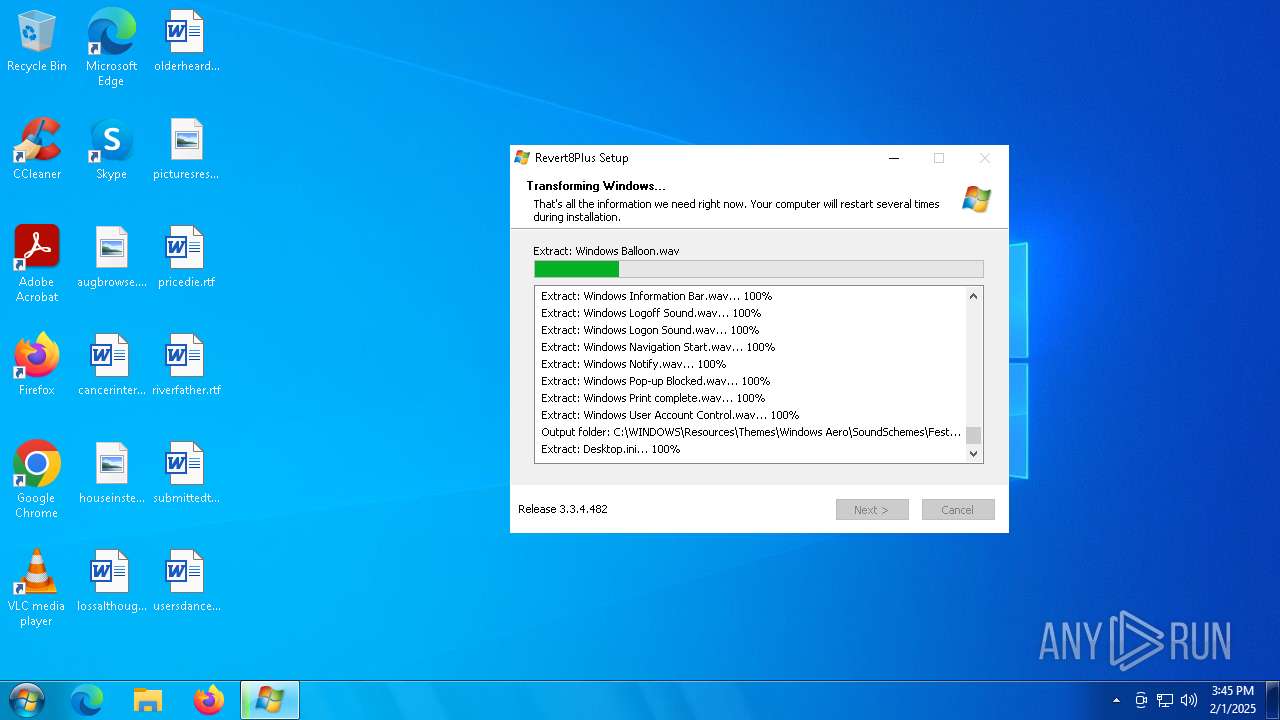Click the 'Transforming Windows...' heading
Screen dimensions: 1280x720
pyautogui.click(x=596, y=186)
